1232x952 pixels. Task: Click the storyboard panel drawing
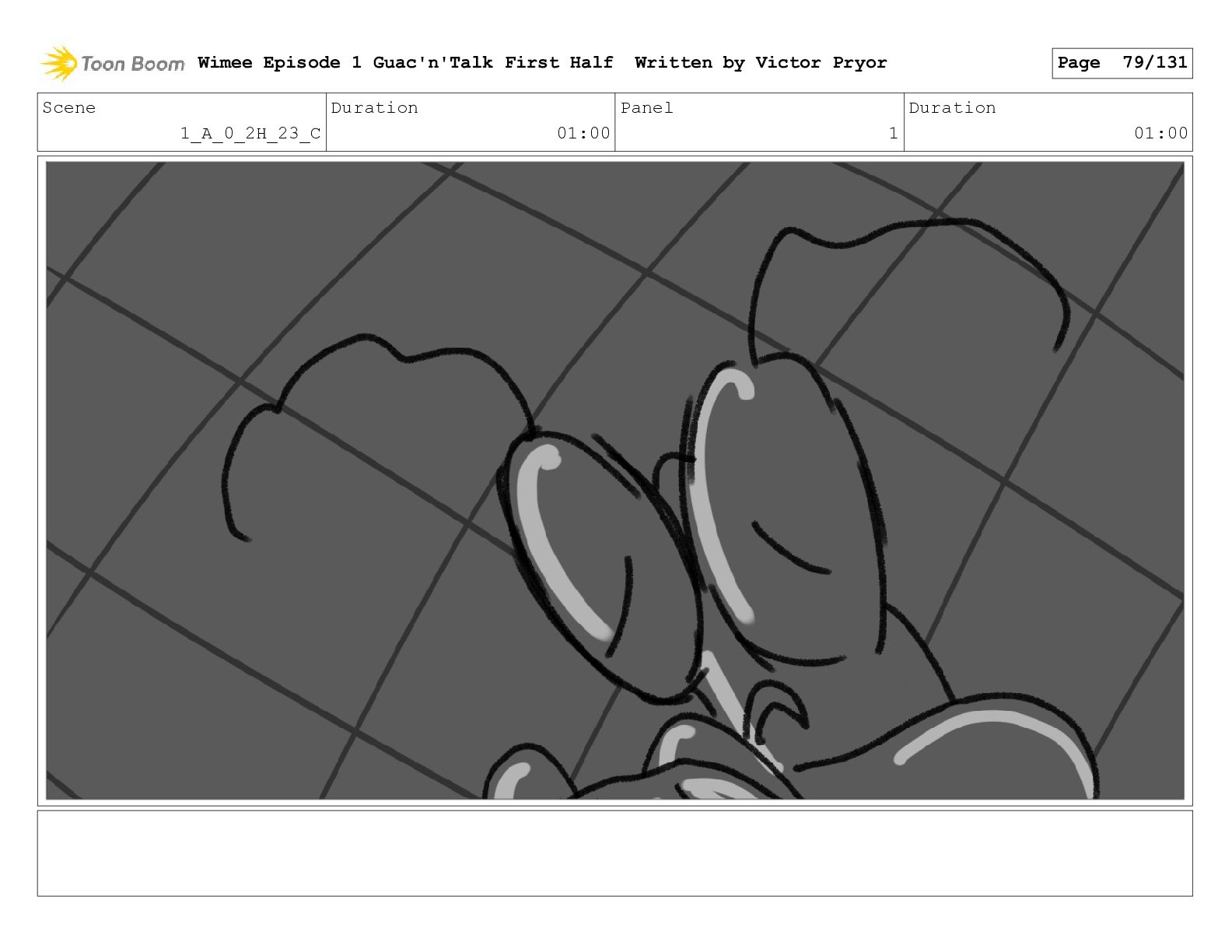point(614,480)
